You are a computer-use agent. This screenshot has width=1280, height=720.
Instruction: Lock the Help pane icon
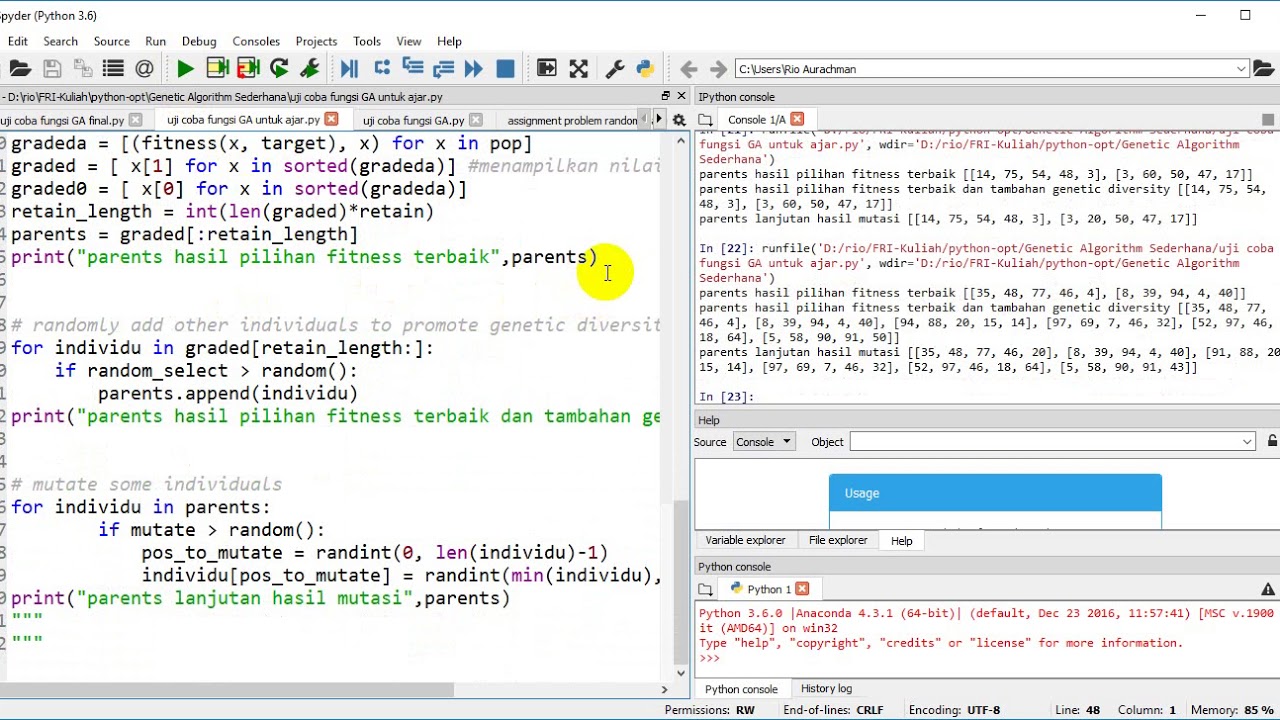[x=1272, y=441]
